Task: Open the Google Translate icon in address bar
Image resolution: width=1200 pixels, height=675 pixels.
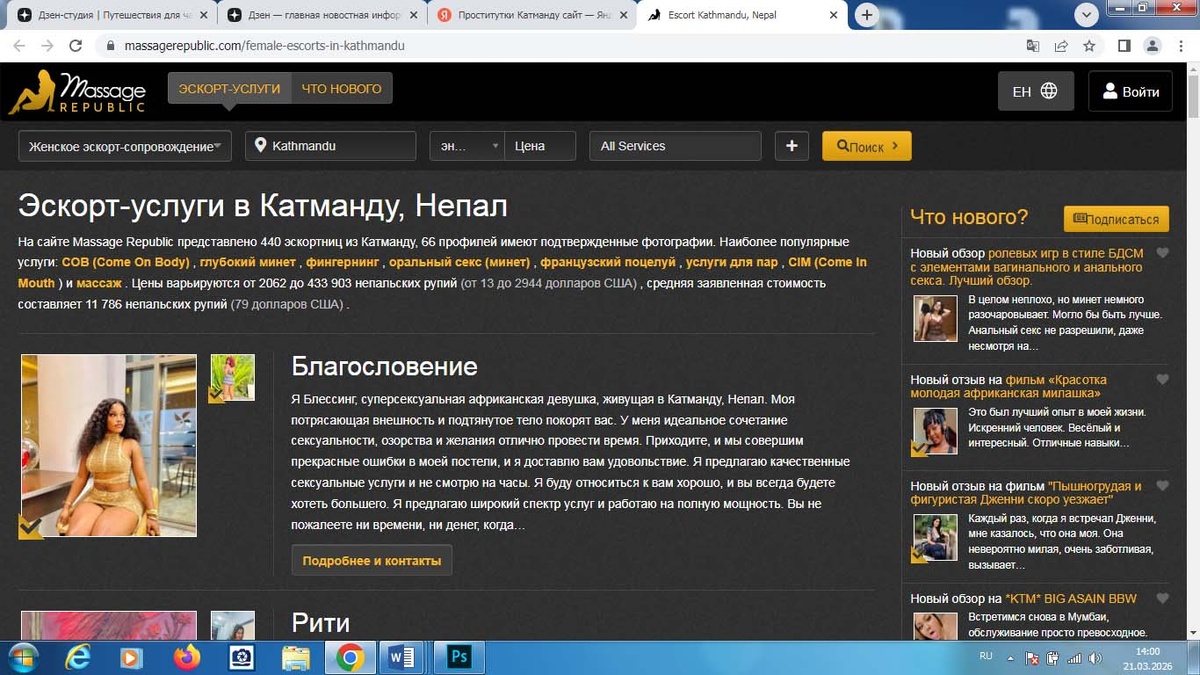Action: point(1033,45)
